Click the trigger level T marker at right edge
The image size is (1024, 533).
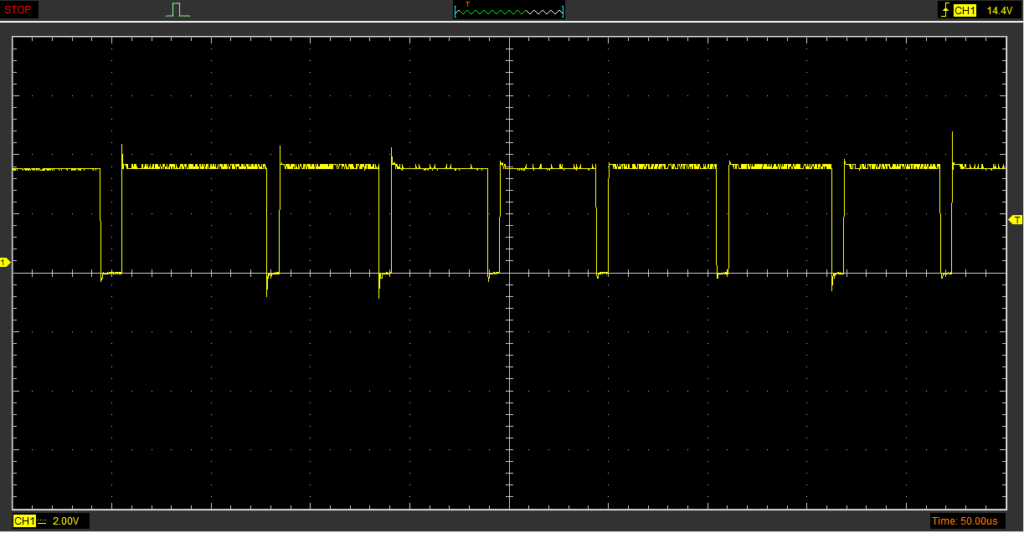pyautogui.click(x=1016, y=219)
